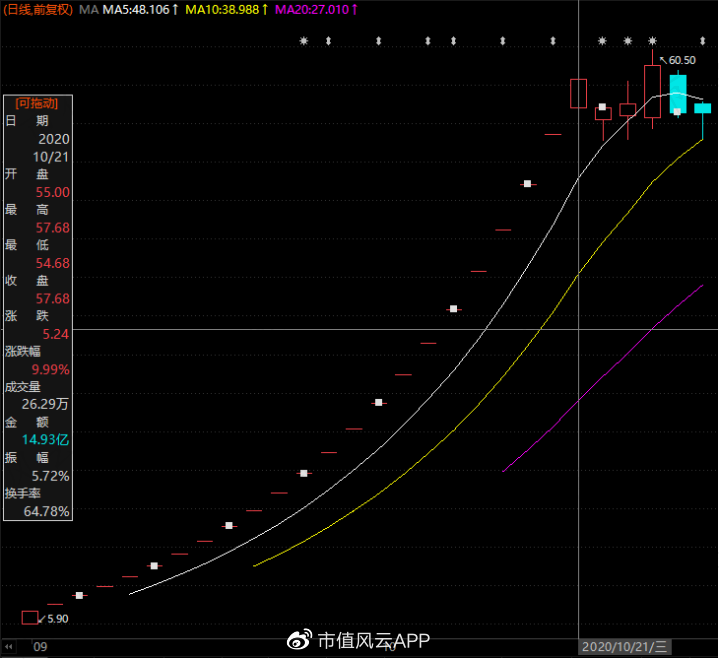Click the grey MA indicator name
719x659 pixels.
[88, 10]
